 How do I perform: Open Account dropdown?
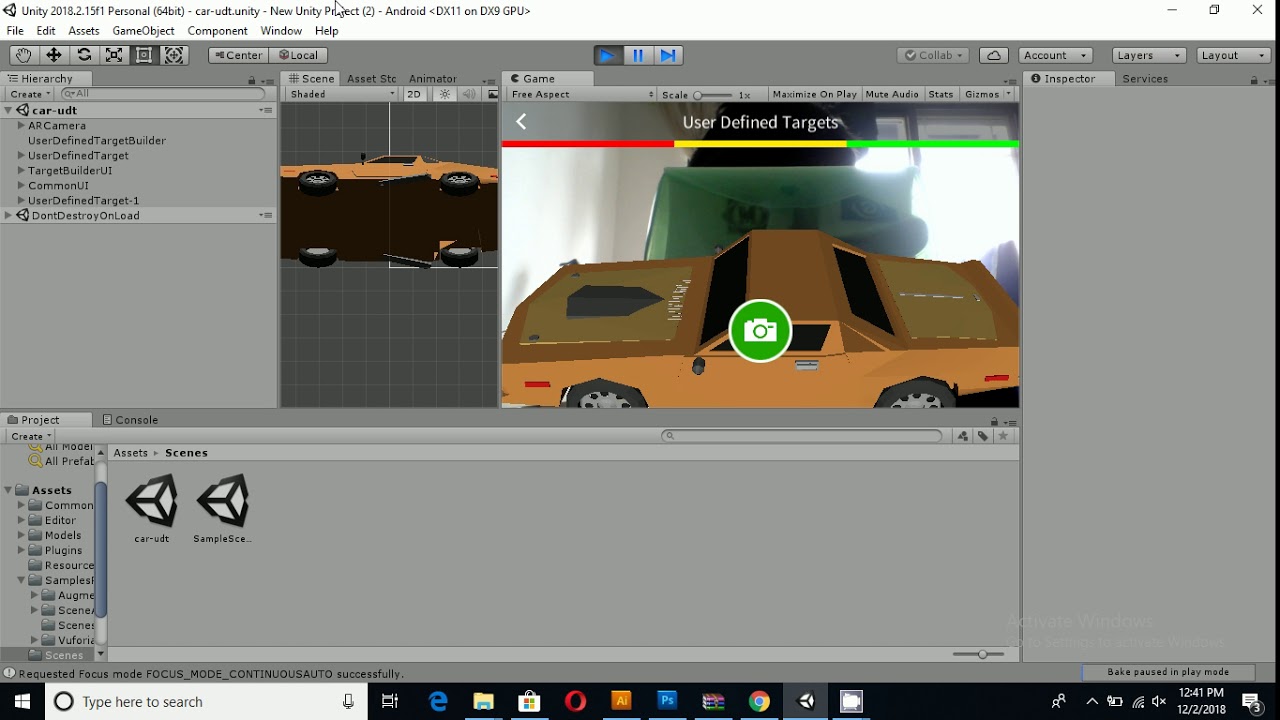coord(1056,55)
